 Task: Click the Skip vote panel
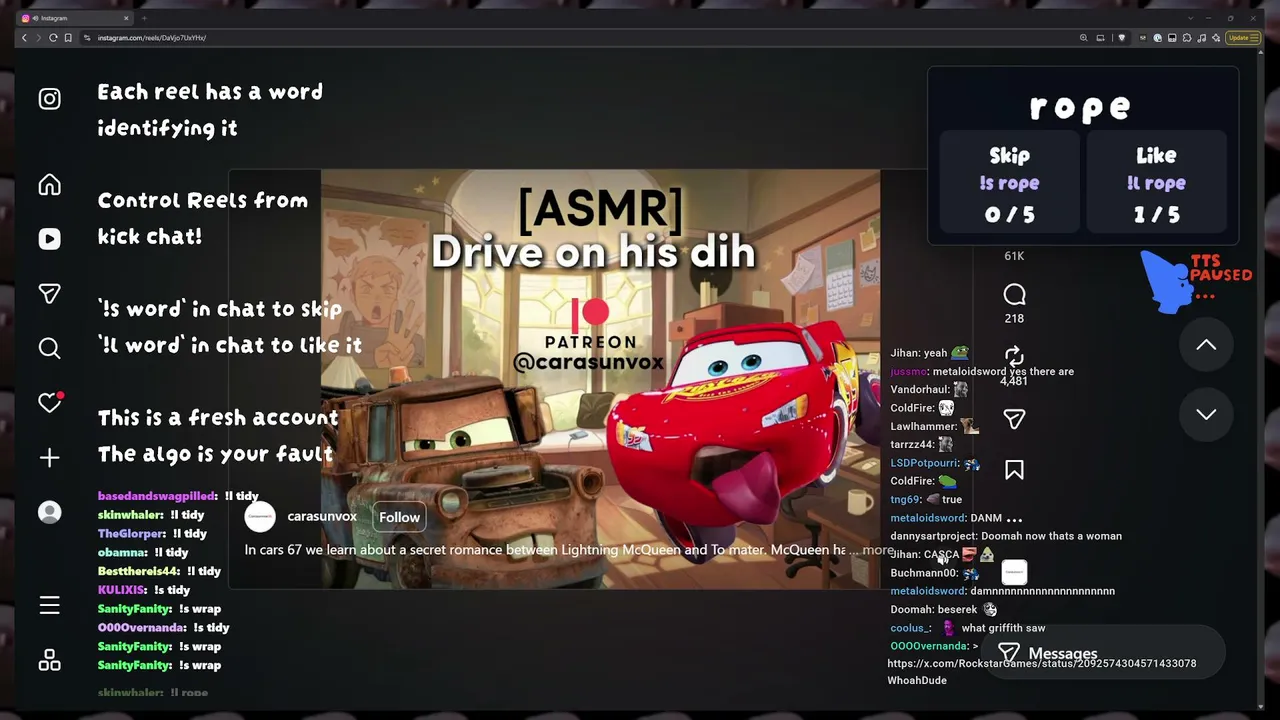[x=1009, y=184]
